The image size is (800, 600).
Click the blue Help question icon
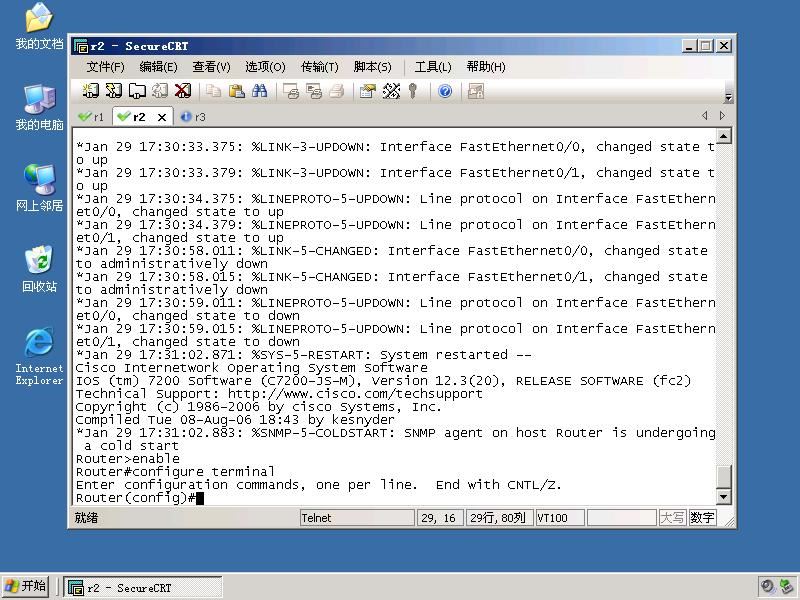click(x=445, y=91)
